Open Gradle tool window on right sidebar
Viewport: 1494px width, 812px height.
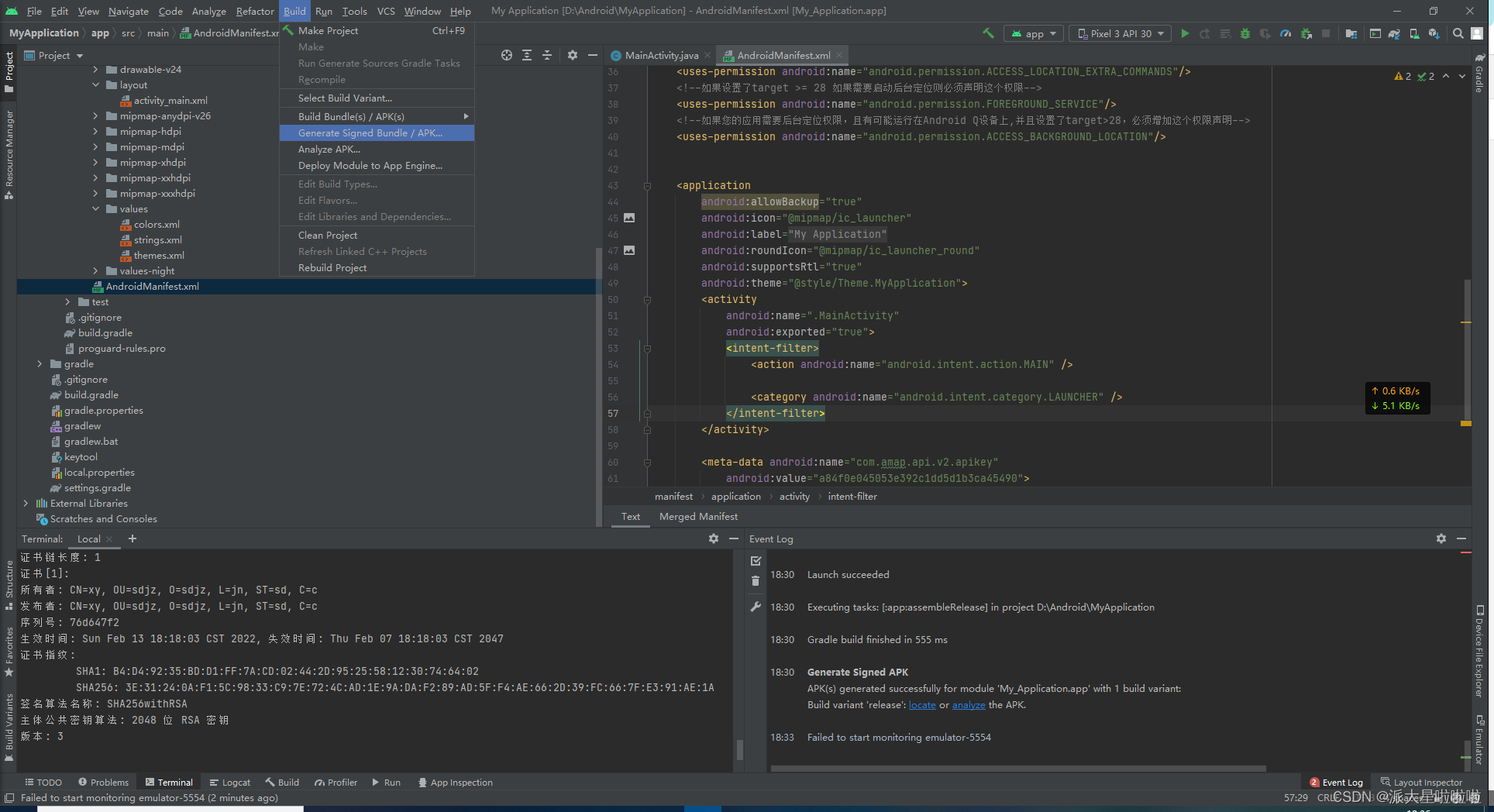(x=1479, y=74)
